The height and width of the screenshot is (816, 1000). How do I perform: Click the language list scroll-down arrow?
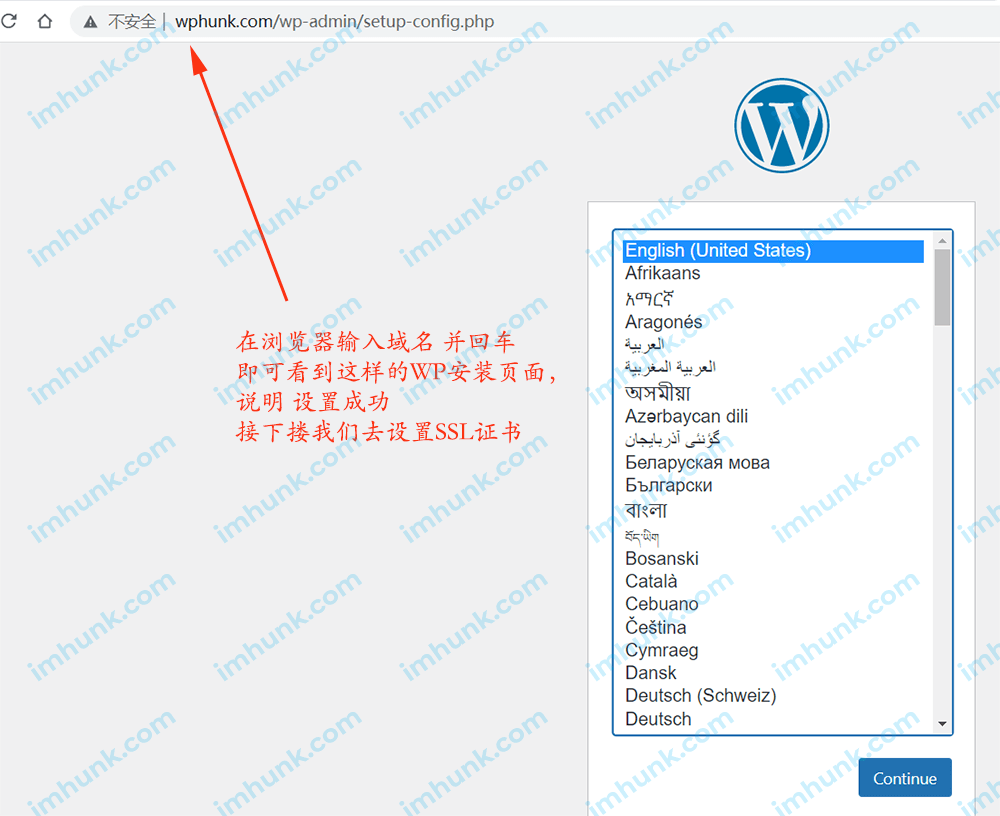pos(942,724)
